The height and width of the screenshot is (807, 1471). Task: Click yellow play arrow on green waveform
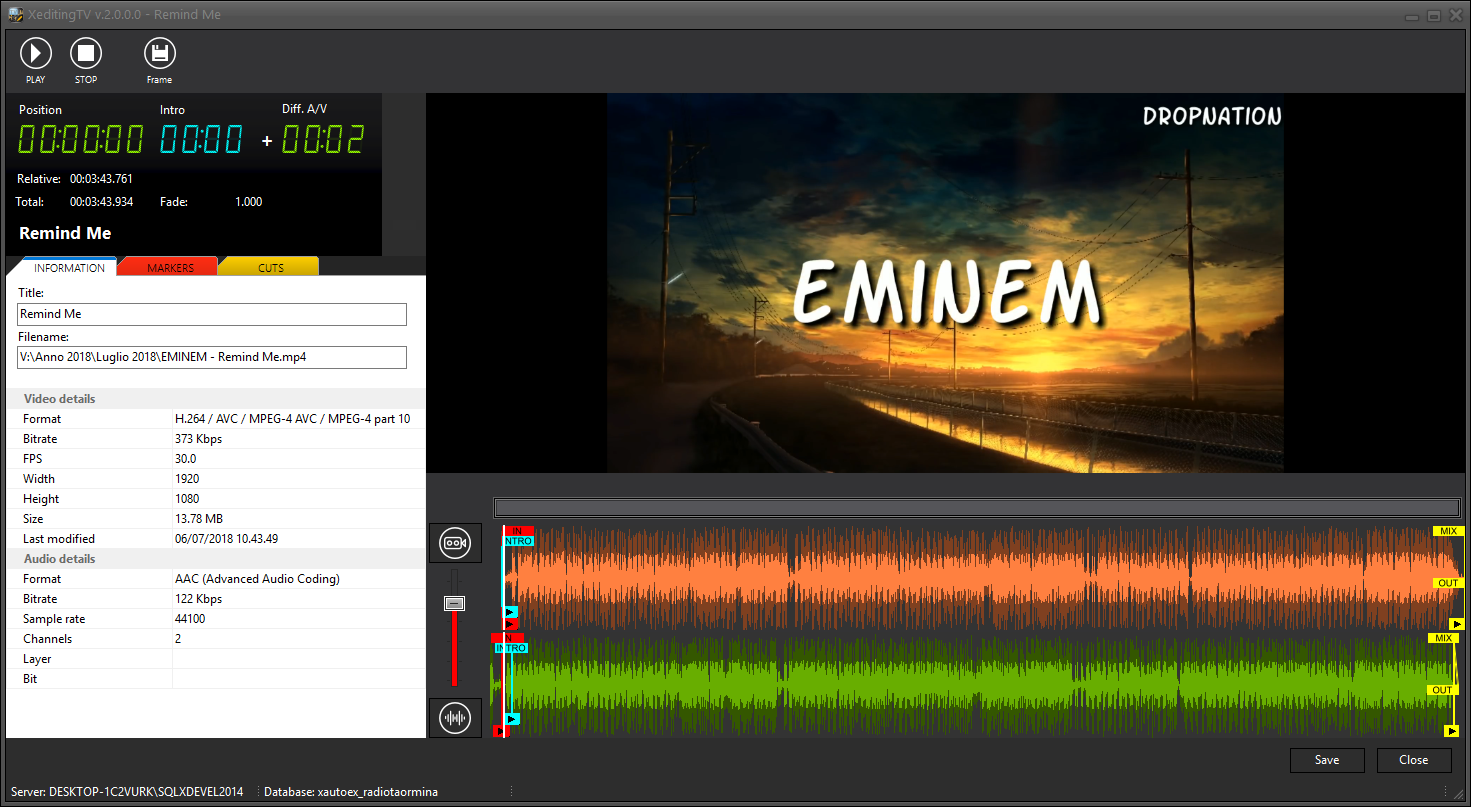[1452, 731]
